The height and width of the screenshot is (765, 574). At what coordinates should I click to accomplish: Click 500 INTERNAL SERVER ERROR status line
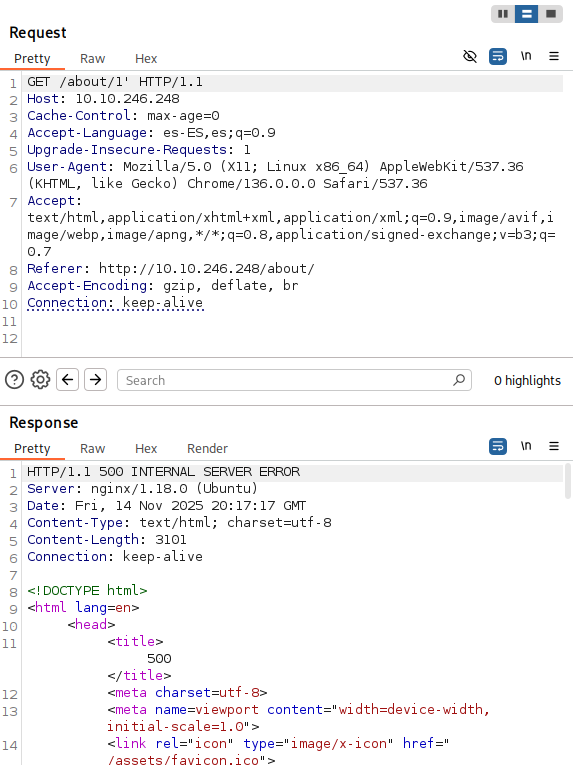click(163, 472)
